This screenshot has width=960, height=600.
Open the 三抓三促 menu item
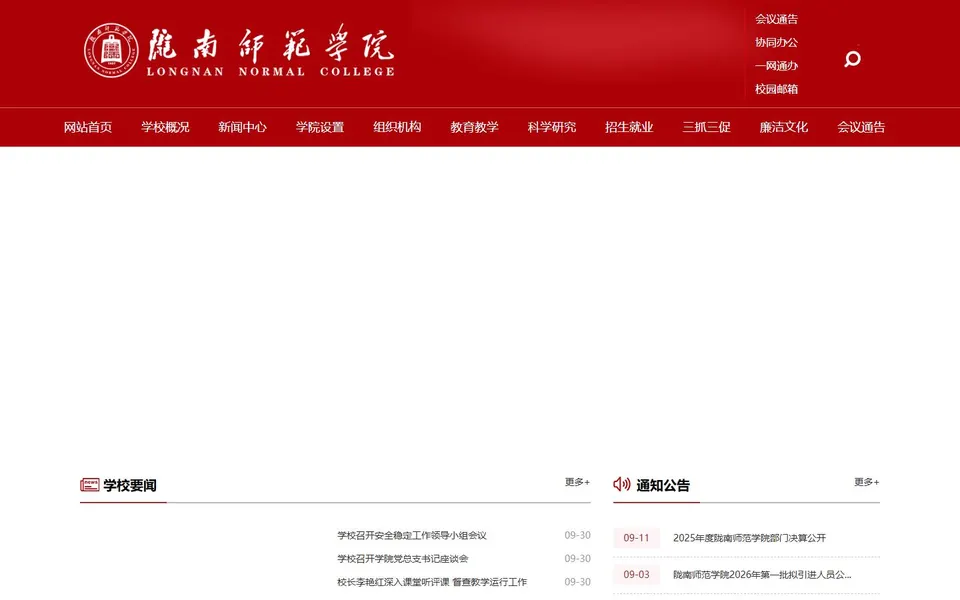707,127
